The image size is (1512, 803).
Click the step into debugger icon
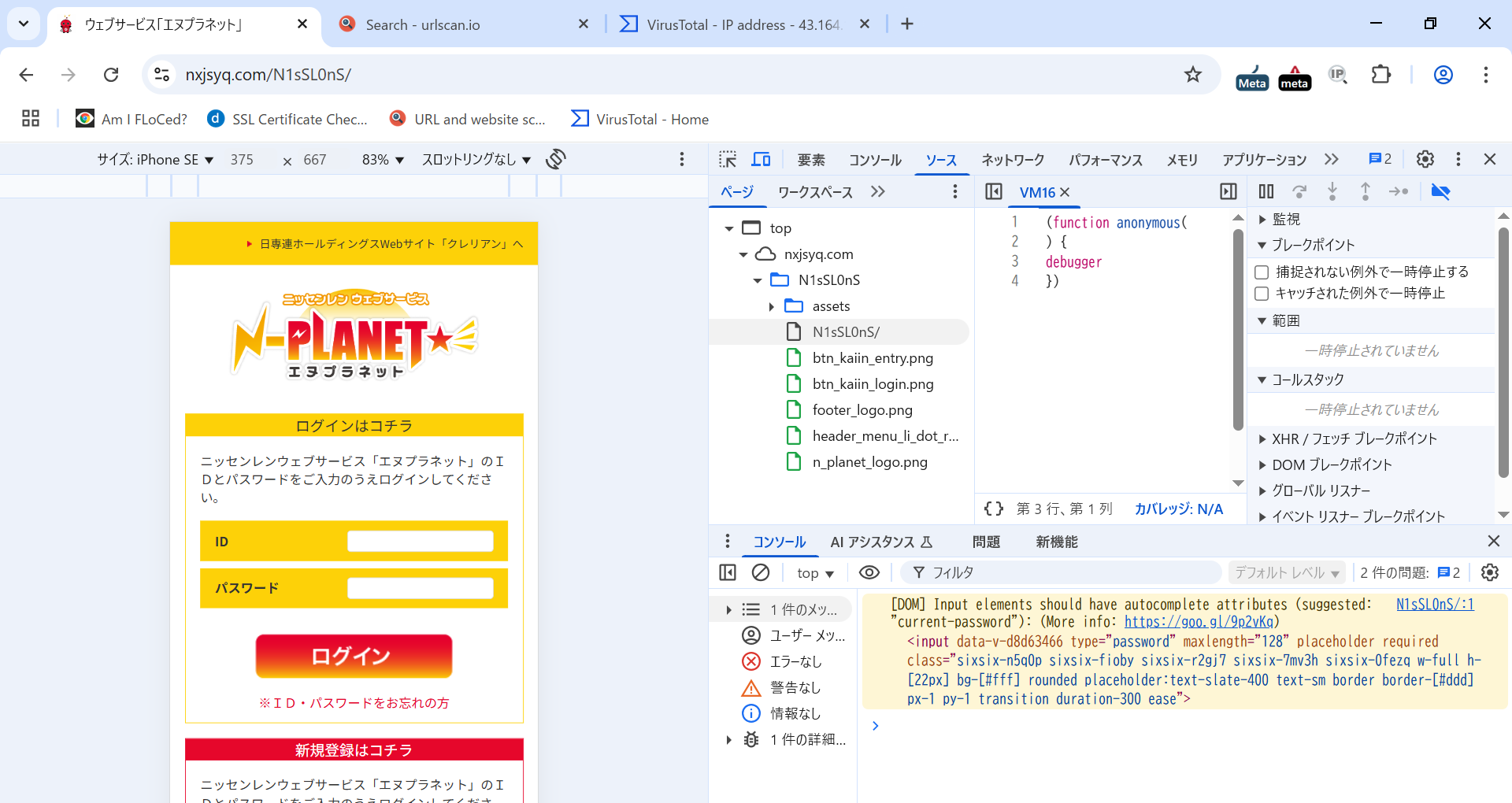tap(1332, 191)
